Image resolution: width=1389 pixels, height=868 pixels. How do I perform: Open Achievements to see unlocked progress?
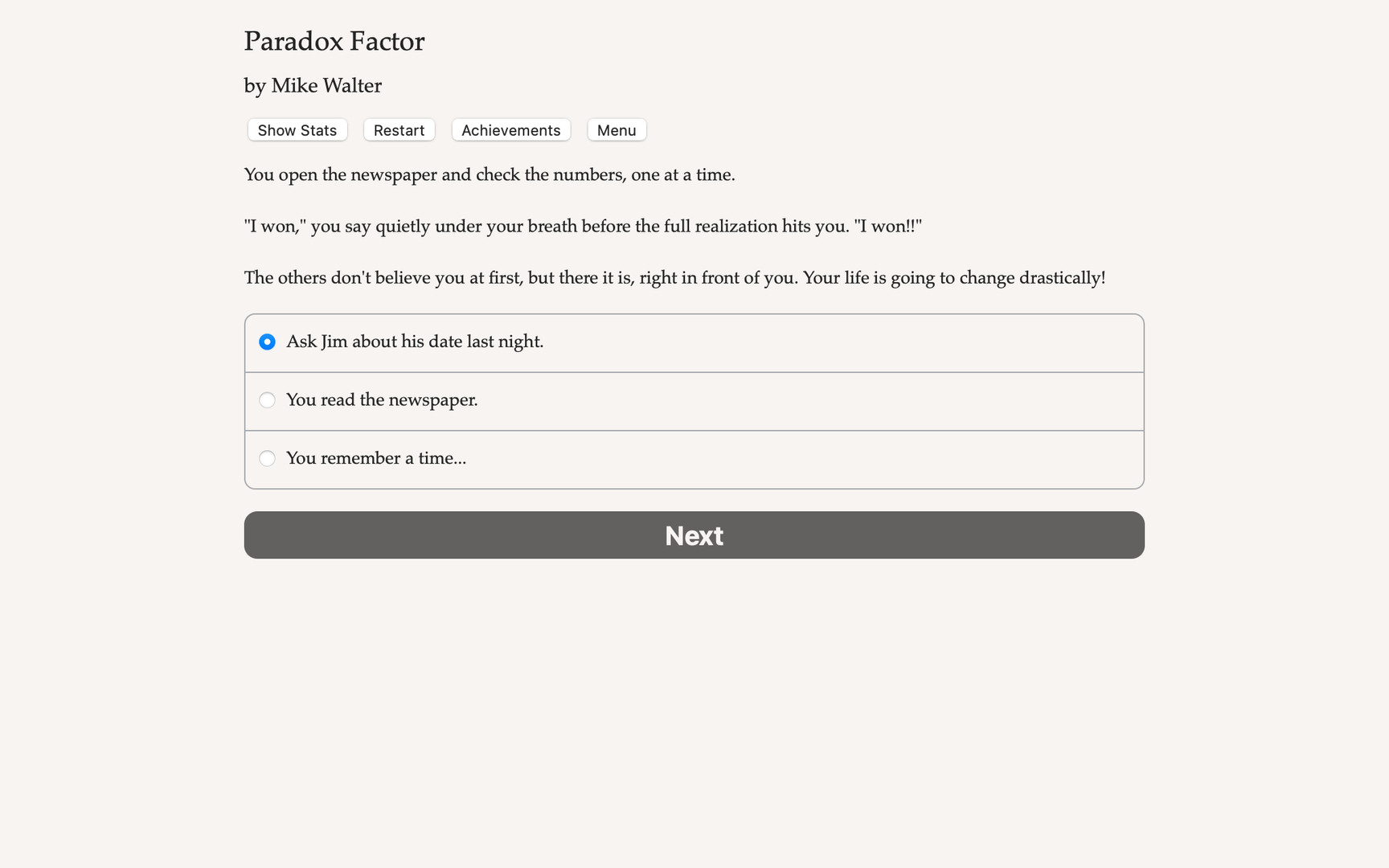click(510, 129)
